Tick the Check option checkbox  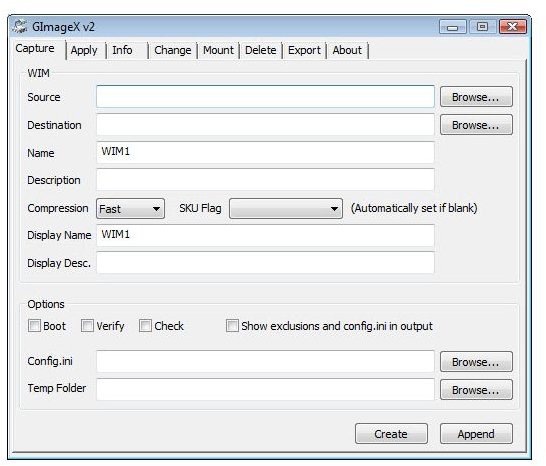(145, 326)
